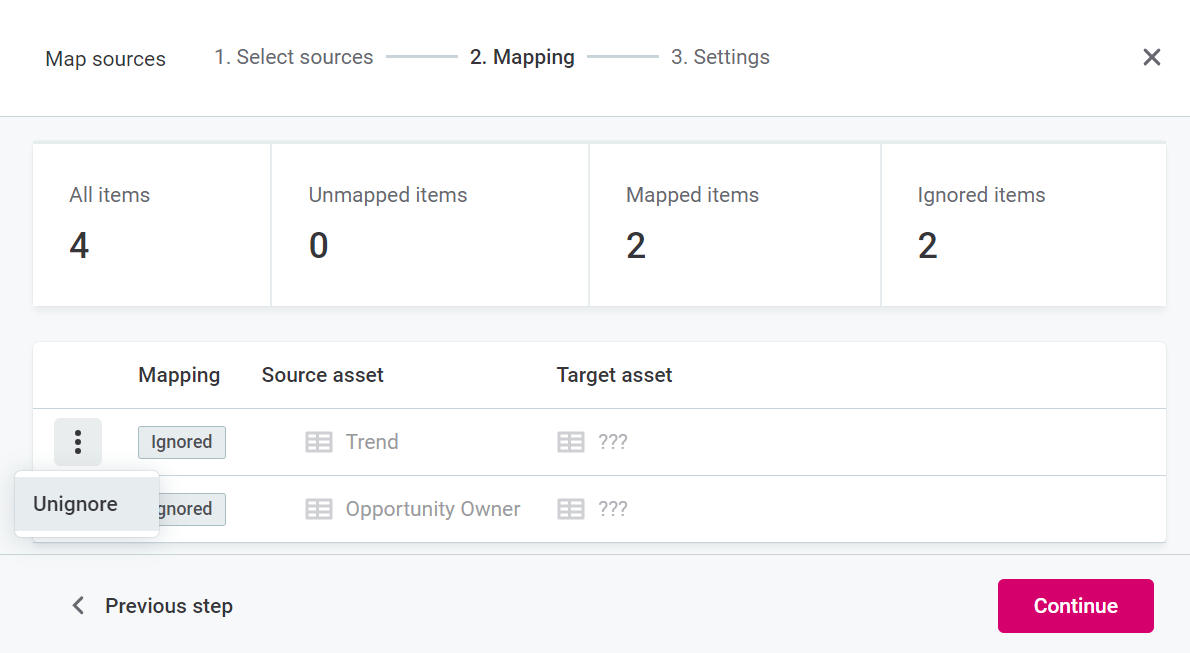Screen dimensions: 1190x653
Task: Go back via Previous step
Action: pyautogui.click(x=168, y=606)
